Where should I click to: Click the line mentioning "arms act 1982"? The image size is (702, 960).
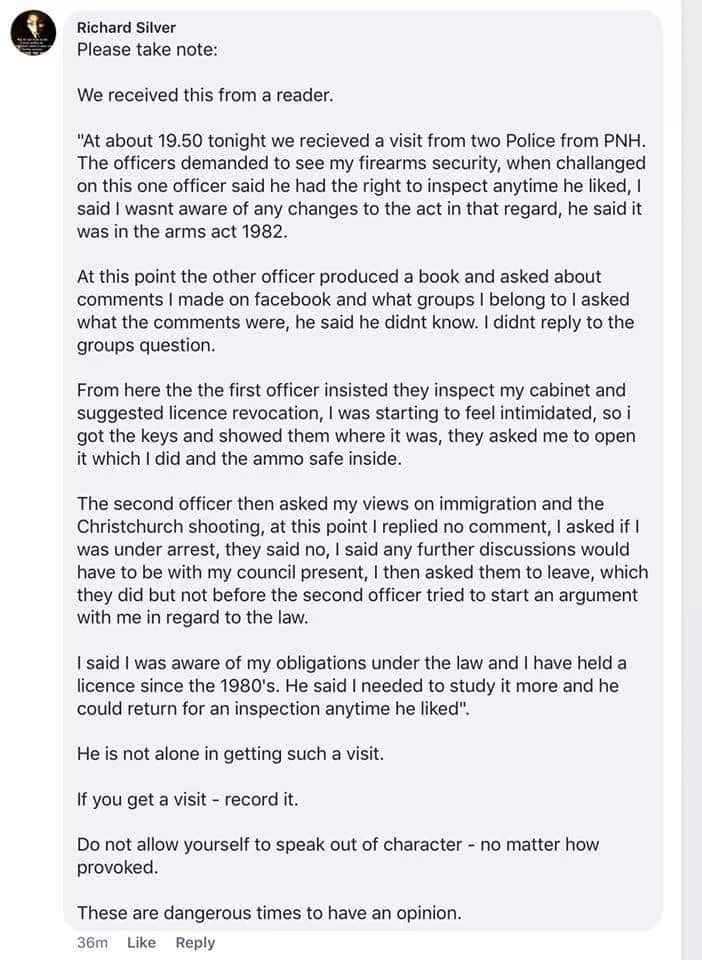click(182, 231)
